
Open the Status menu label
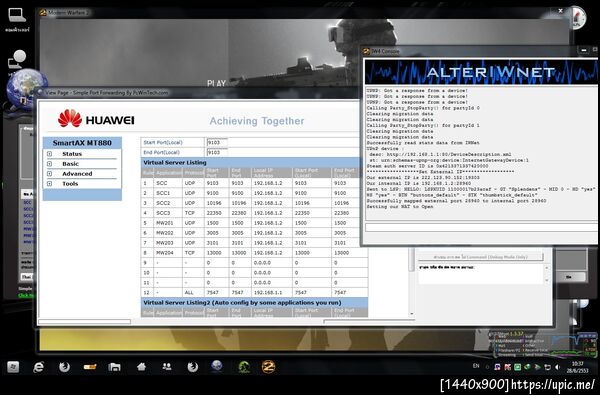click(x=72, y=154)
